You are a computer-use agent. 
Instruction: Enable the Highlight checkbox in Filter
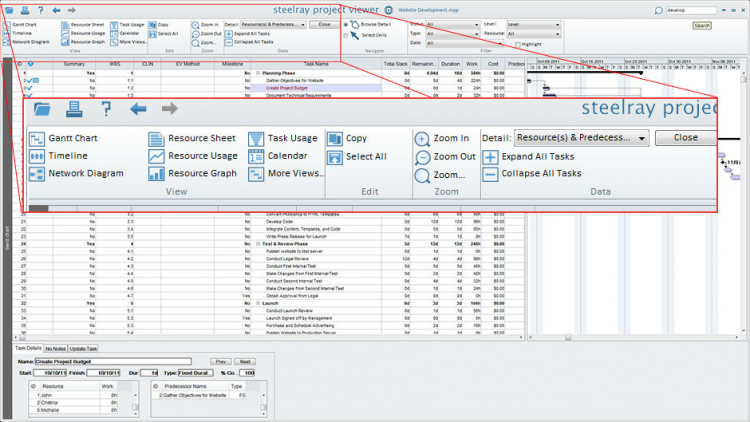pyautogui.click(x=518, y=44)
